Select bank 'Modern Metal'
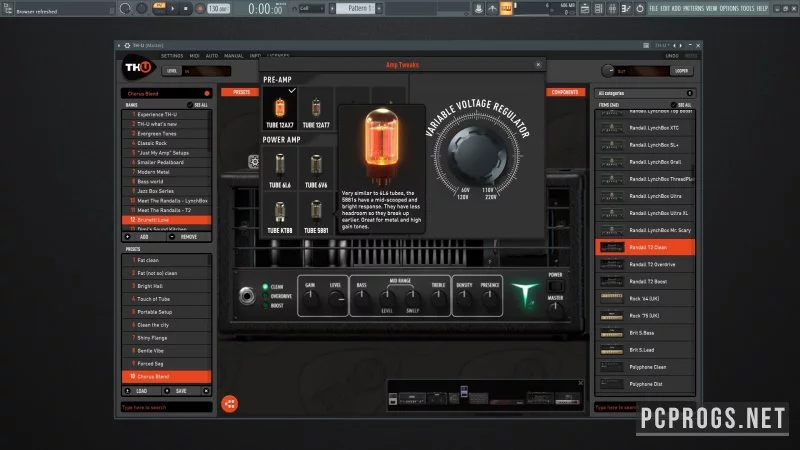 click(x=165, y=172)
